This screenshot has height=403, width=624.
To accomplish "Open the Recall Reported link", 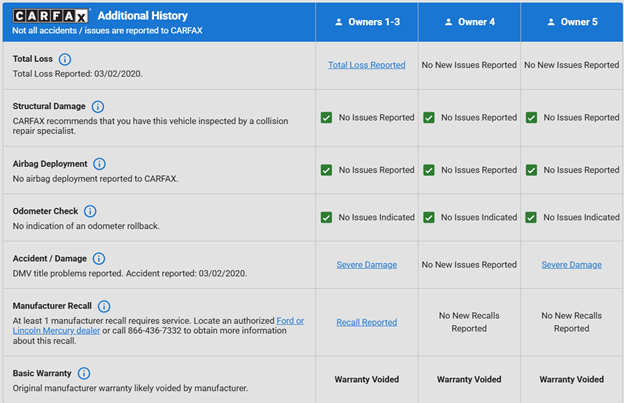I will coord(367,322).
